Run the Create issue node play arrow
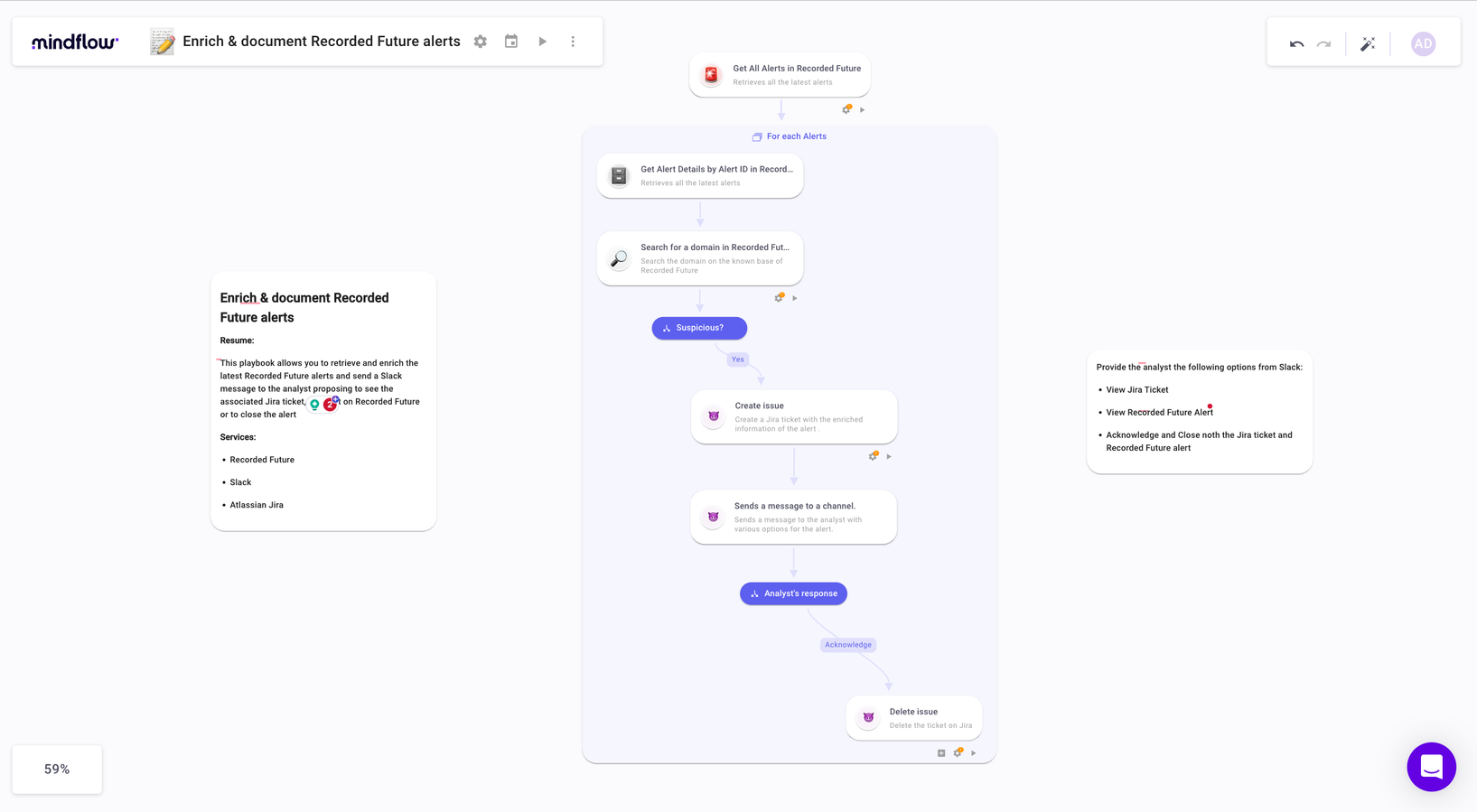 tap(889, 457)
